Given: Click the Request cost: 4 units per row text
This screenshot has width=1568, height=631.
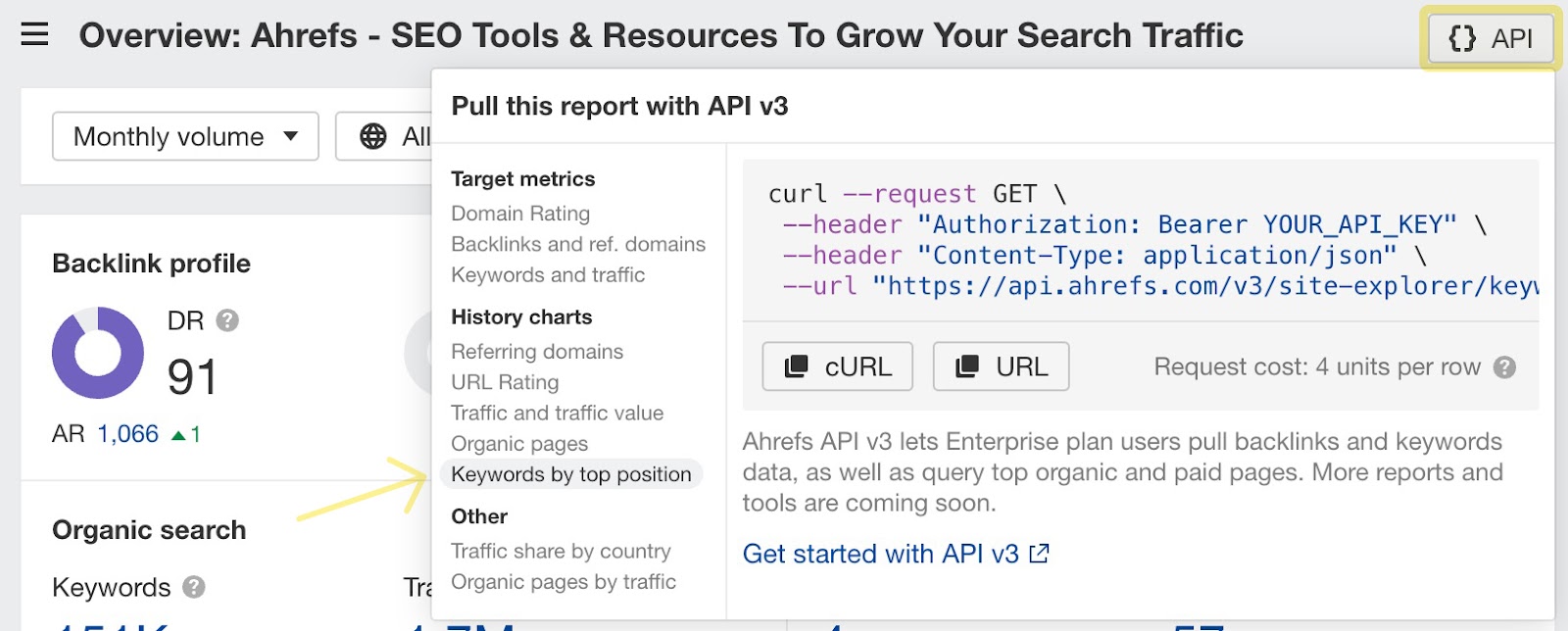Looking at the screenshot, I should tap(1317, 367).
